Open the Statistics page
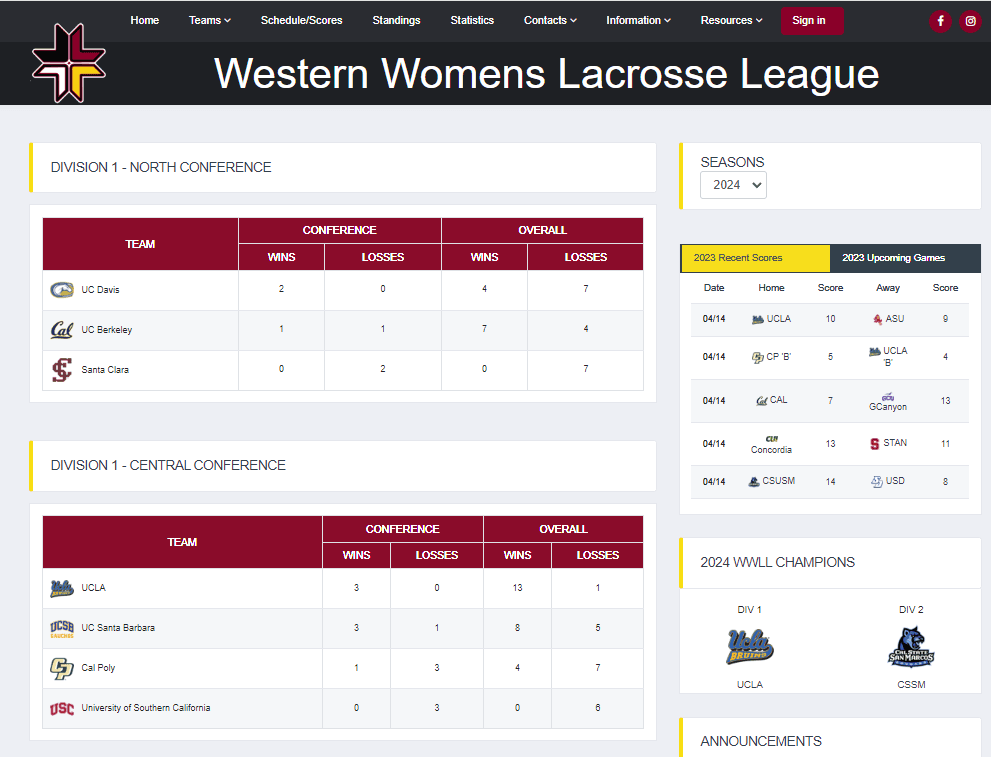The image size is (991, 757). 472,20
